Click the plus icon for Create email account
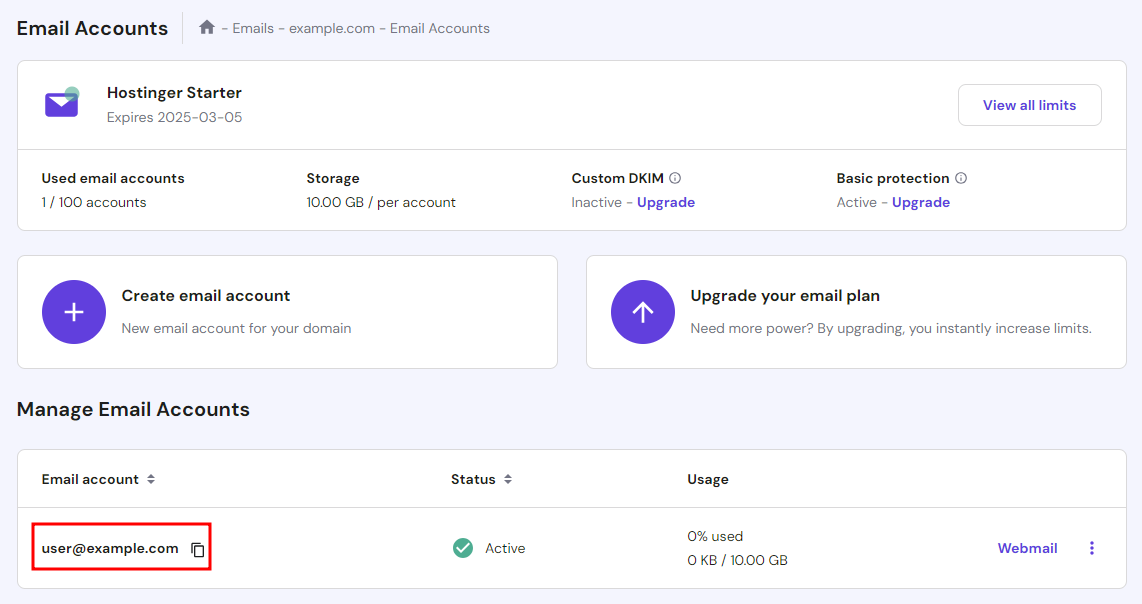Screen dimensions: 1142x604 click(x=73, y=312)
